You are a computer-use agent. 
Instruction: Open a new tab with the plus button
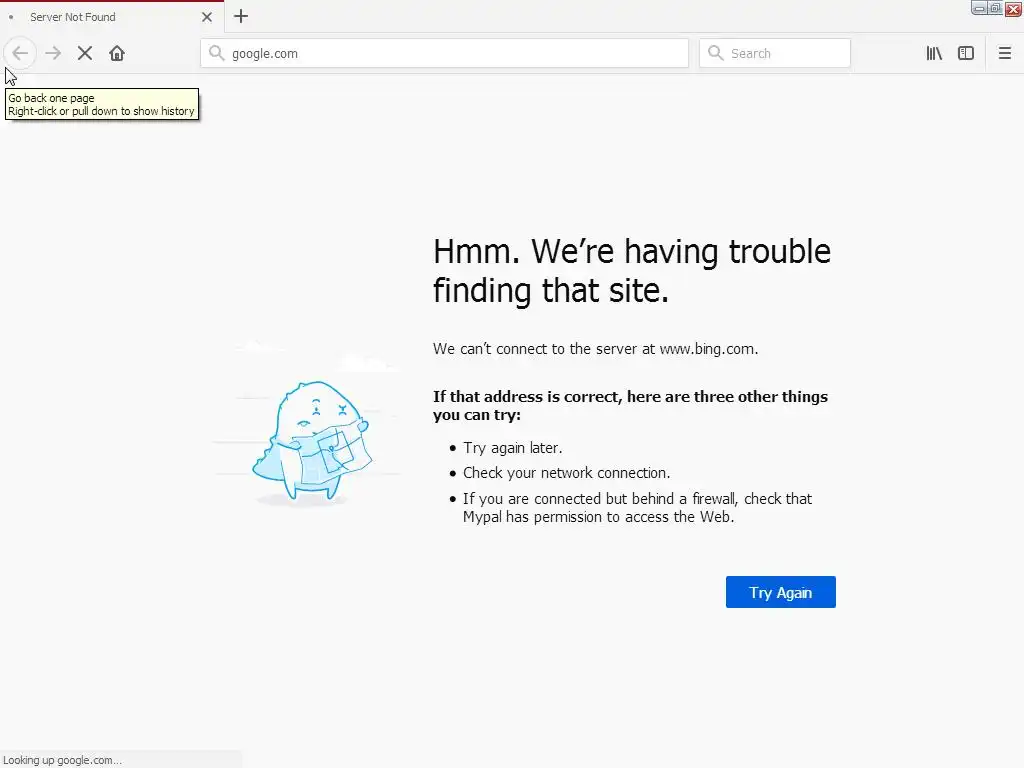pos(241,16)
